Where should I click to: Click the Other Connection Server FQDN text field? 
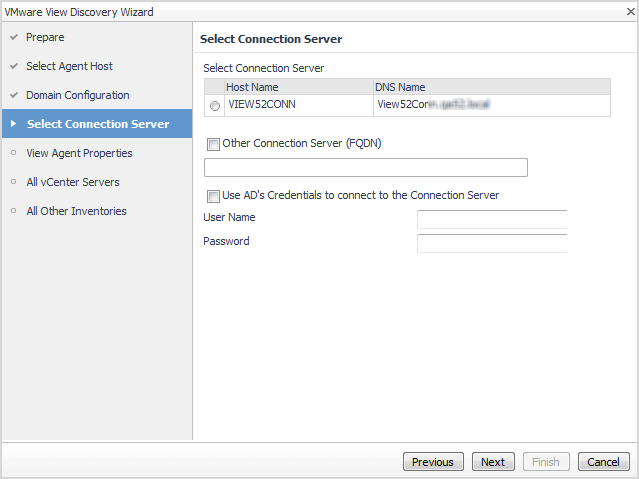[365, 167]
